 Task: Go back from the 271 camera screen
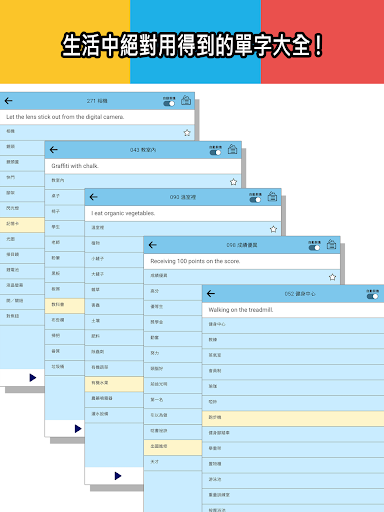(x=8, y=101)
